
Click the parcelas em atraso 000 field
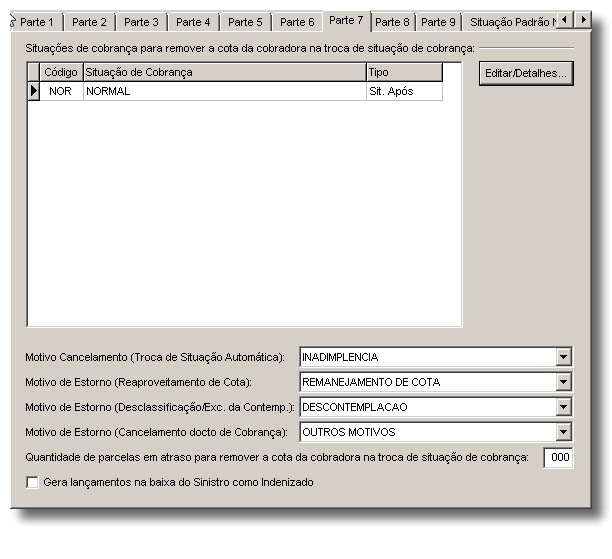(558, 457)
